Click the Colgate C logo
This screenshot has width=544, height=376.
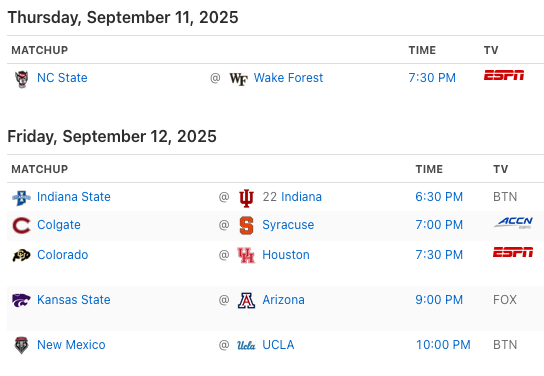click(21, 225)
